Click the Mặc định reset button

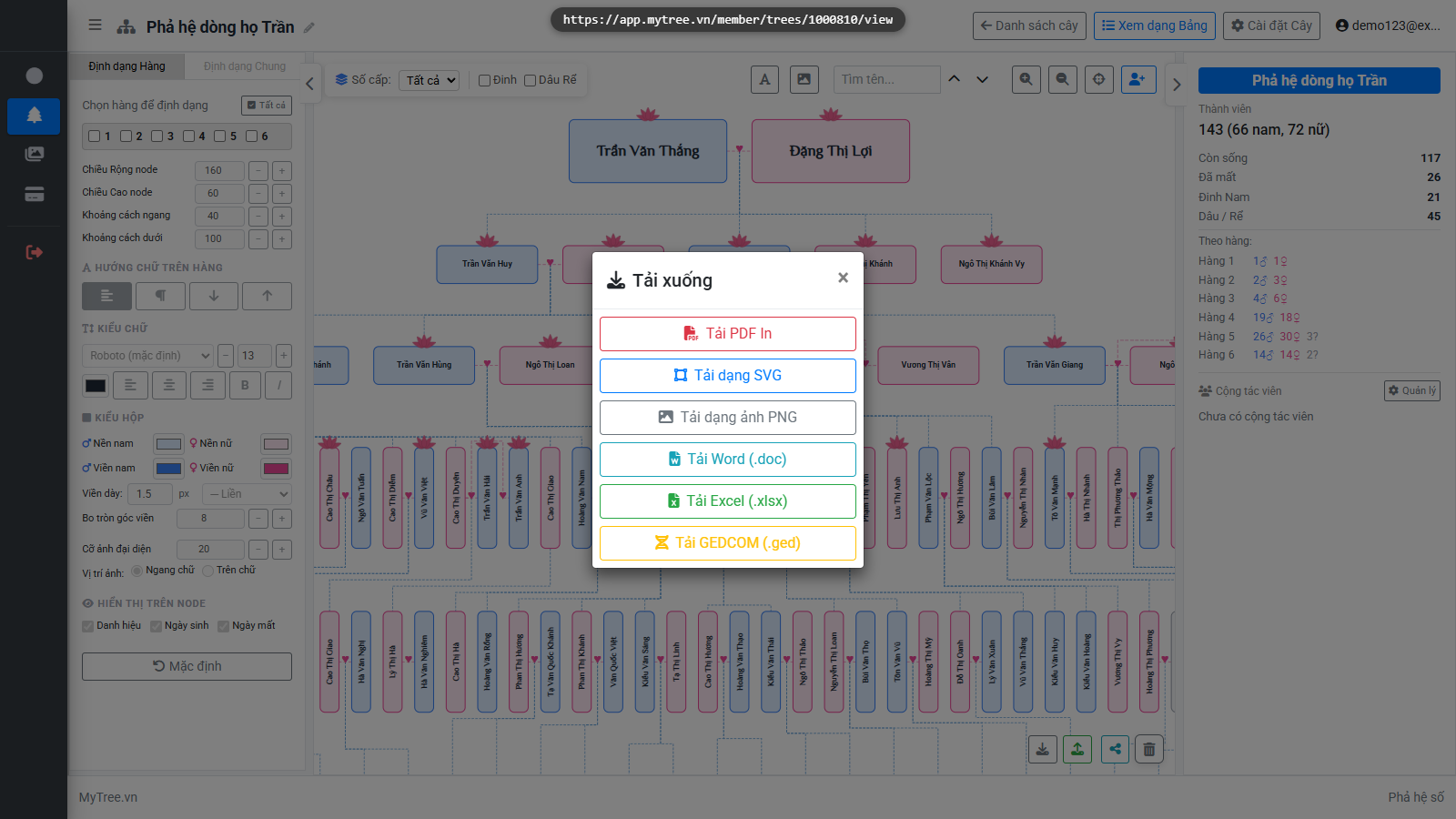(187, 666)
